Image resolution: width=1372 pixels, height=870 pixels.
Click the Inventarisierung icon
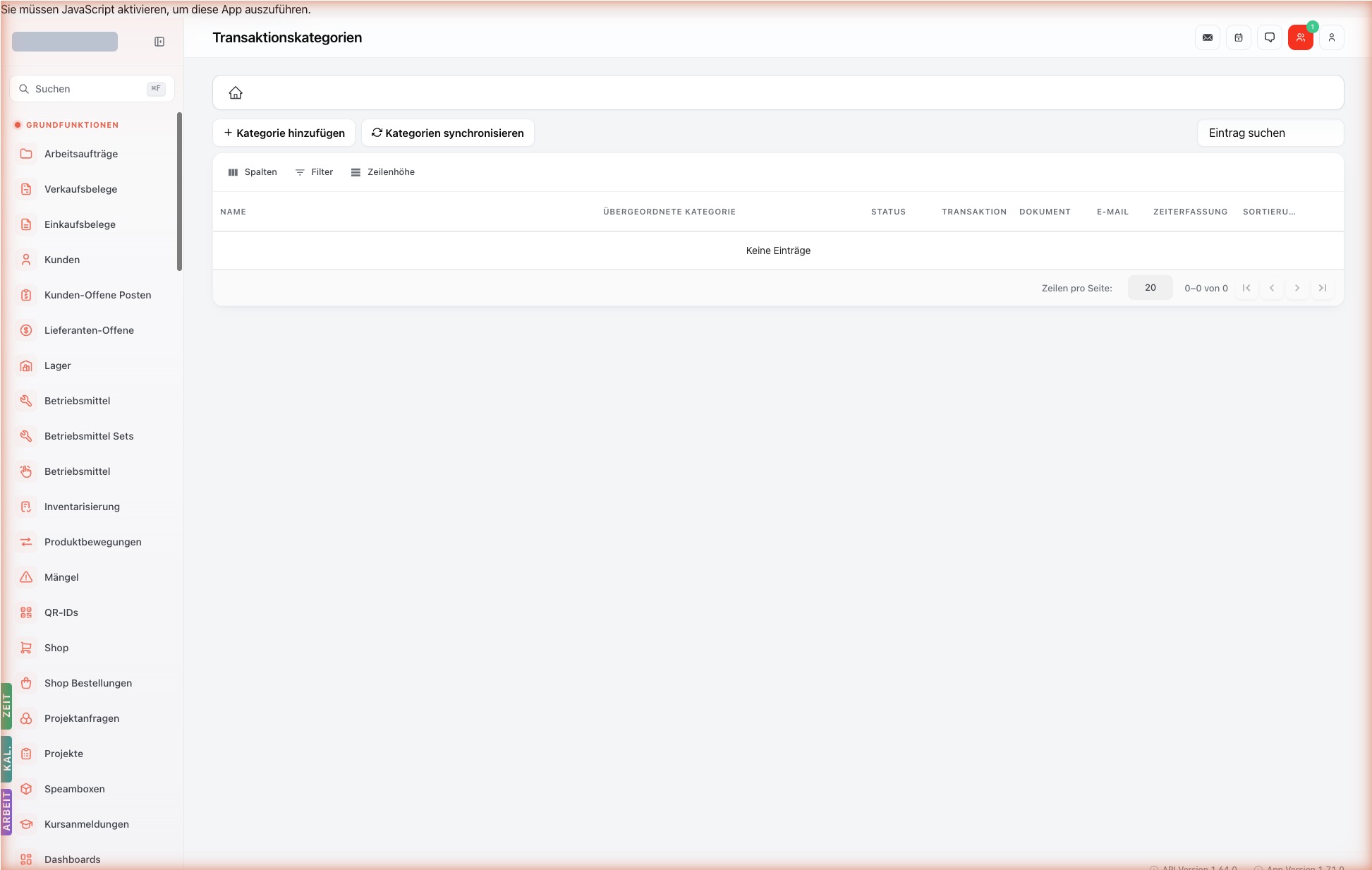coord(26,507)
